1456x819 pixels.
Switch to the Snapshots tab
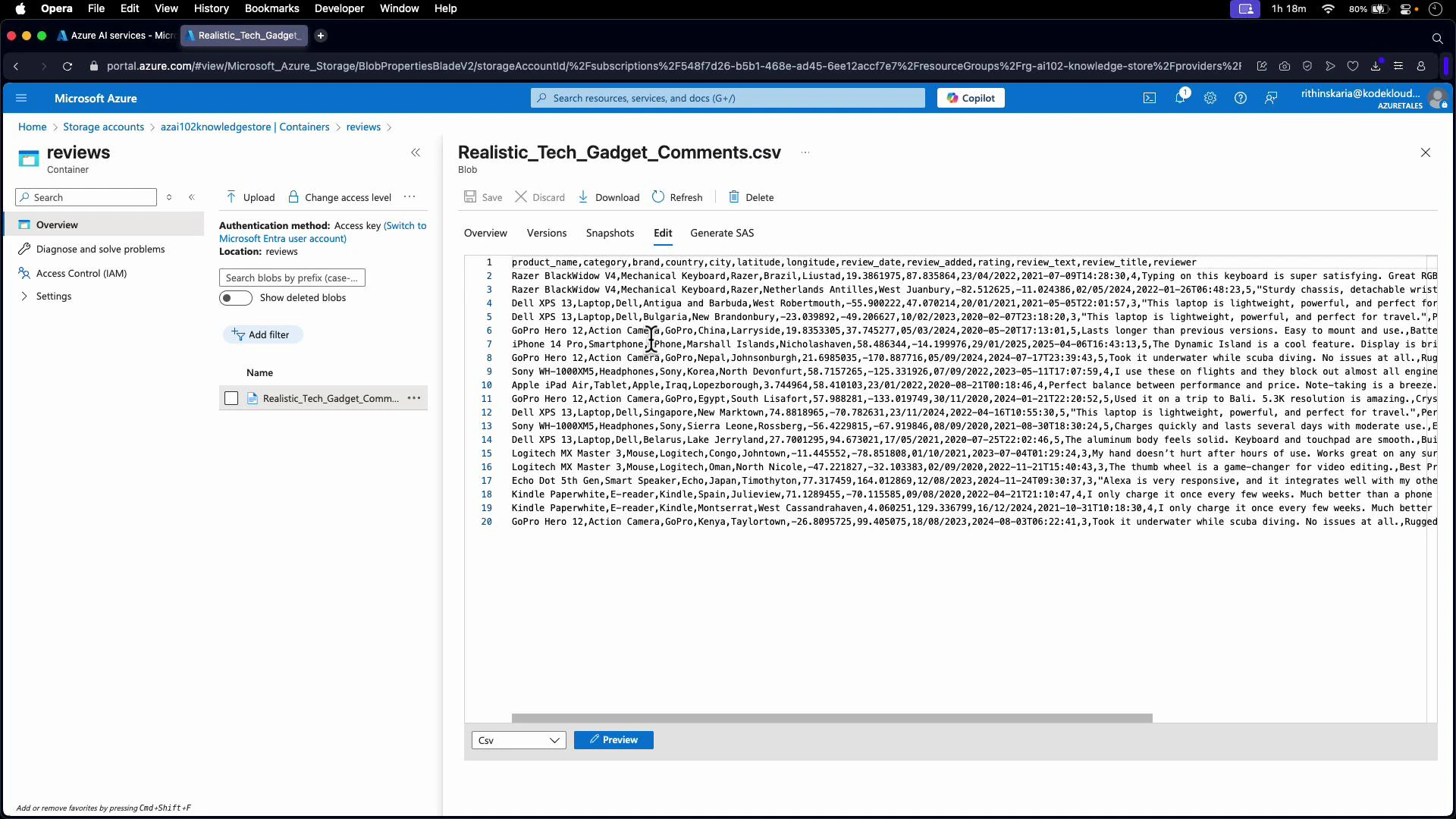[610, 233]
